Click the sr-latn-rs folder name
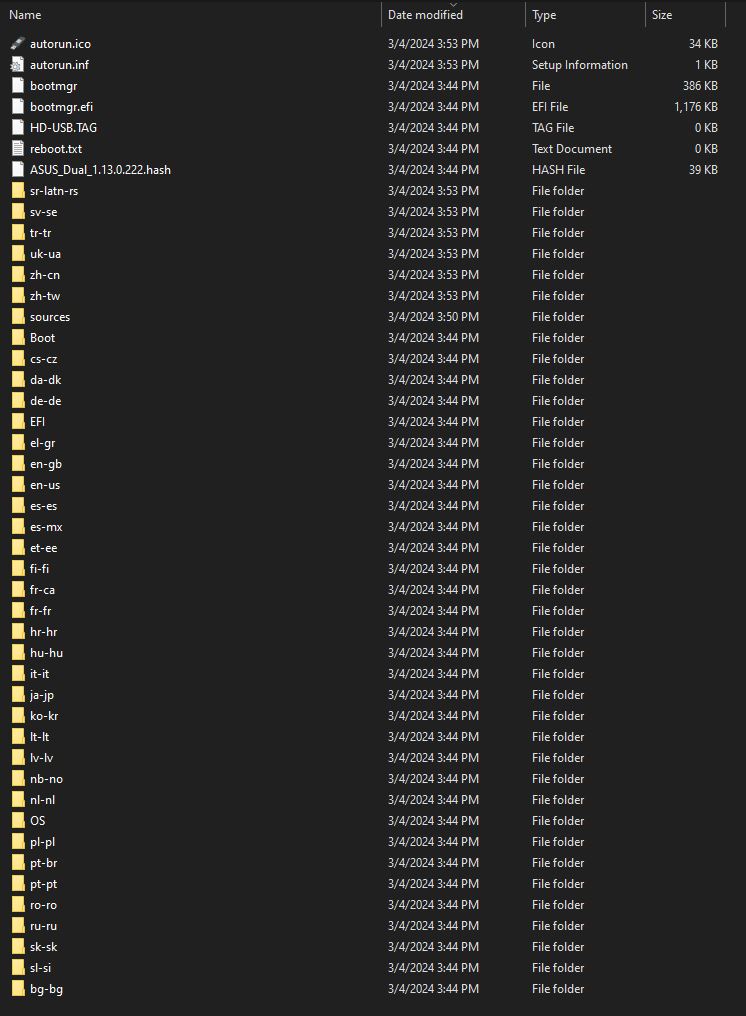 pos(54,191)
